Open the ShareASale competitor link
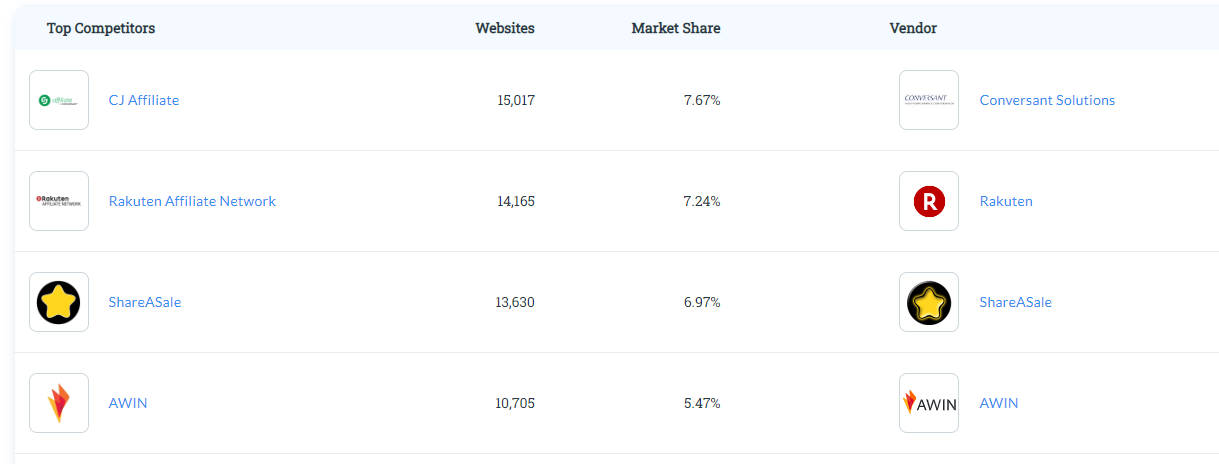This screenshot has width=1219, height=464. click(x=145, y=302)
